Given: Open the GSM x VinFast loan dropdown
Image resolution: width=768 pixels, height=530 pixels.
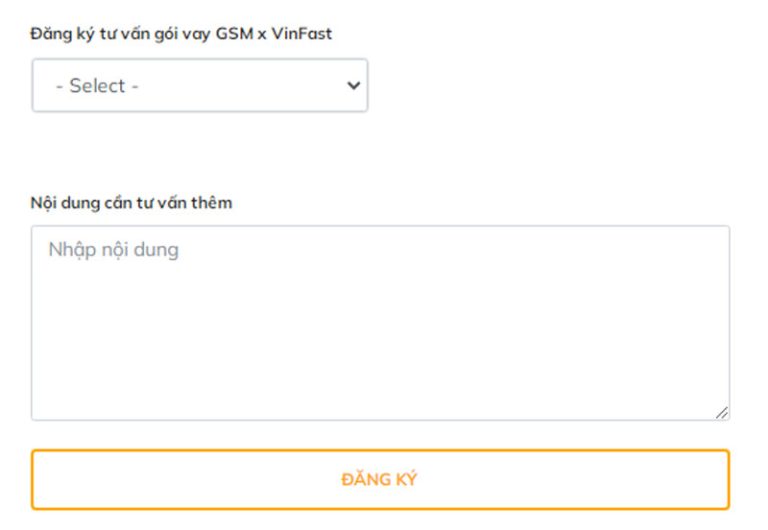Looking at the screenshot, I should click(200, 85).
